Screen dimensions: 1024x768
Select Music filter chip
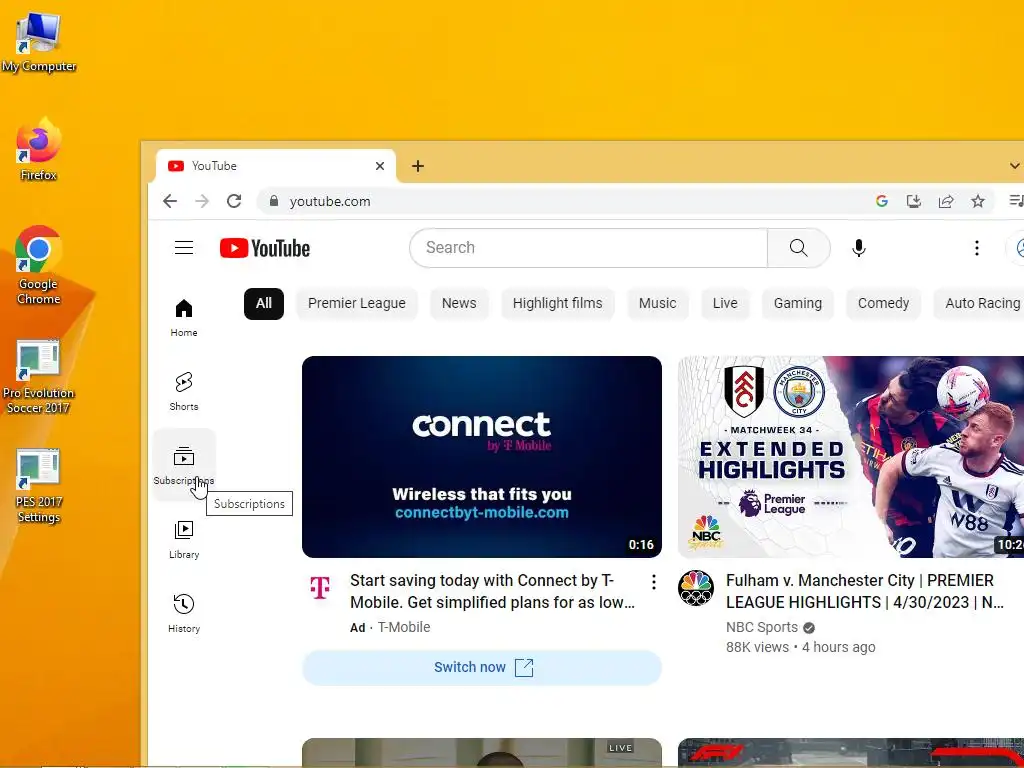(x=658, y=304)
